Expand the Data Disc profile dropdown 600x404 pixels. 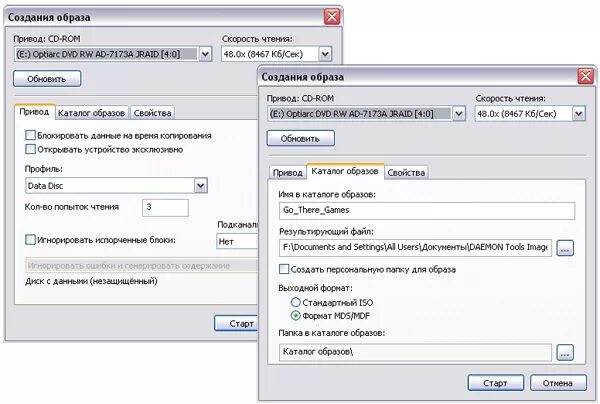201,185
